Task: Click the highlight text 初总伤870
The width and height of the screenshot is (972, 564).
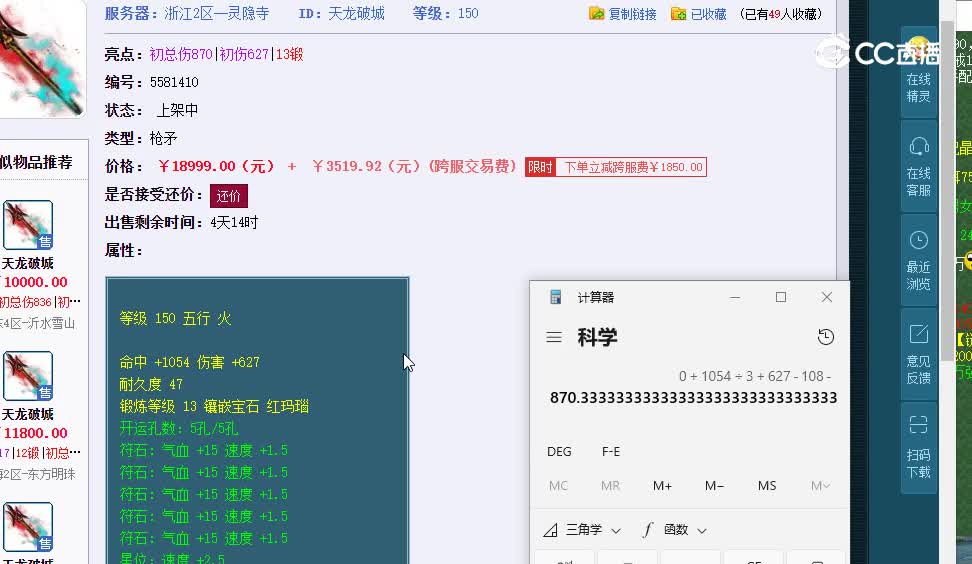Action: [181, 55]
